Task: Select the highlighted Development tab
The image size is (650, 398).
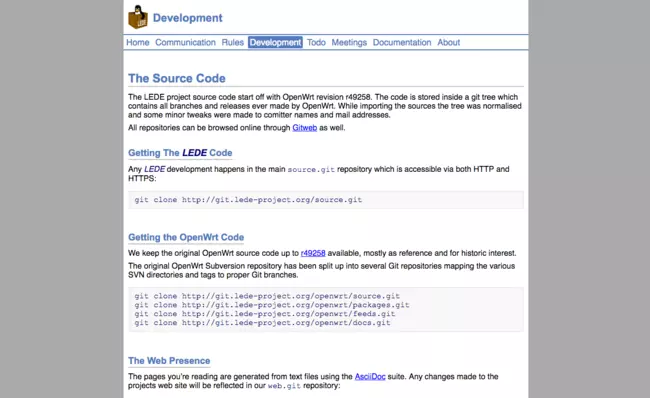Action: [x=275, y=42]
